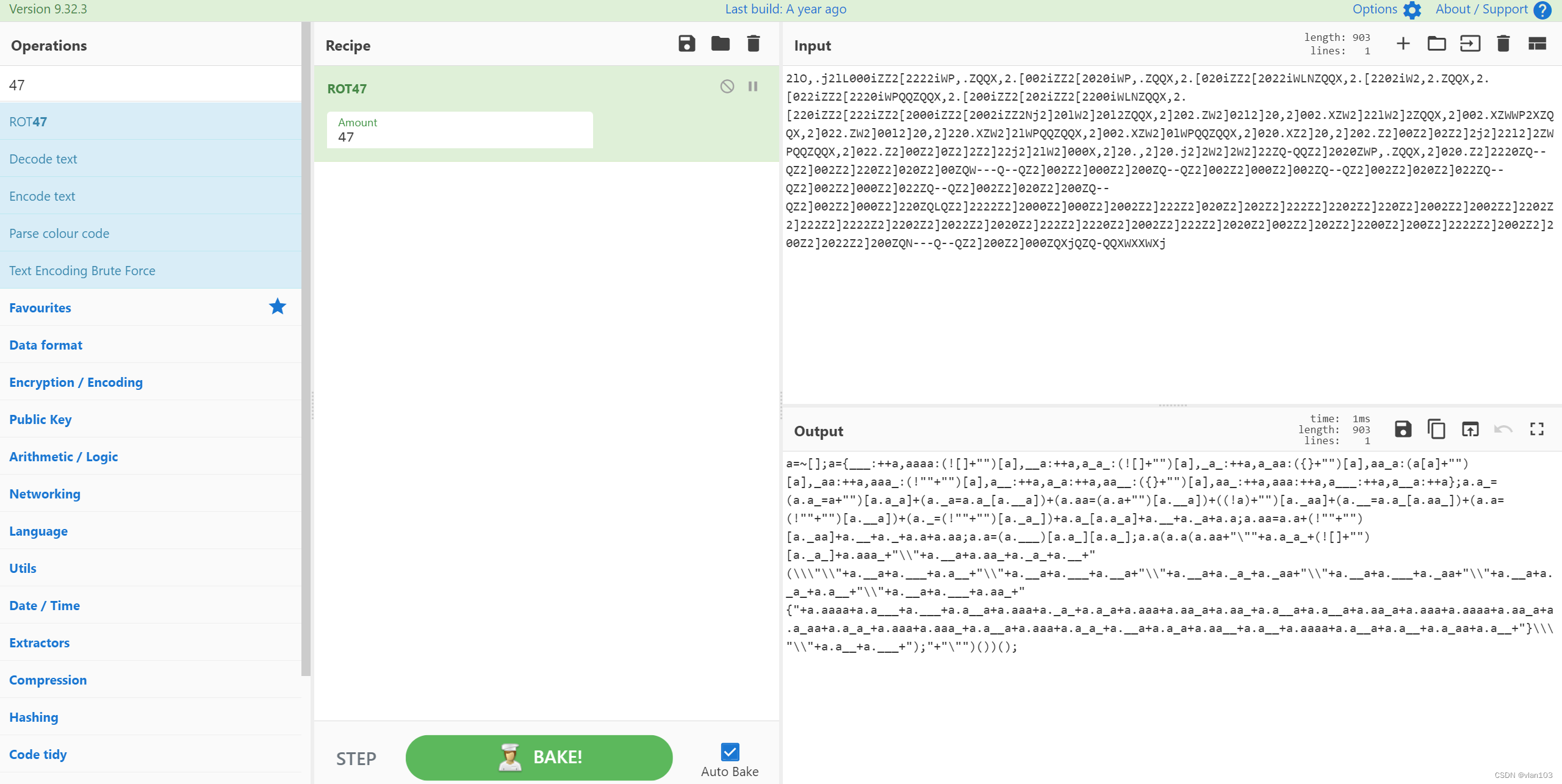Replace input with output icon
Viewport: 1562px width, 784px height.
click(1470, 429)
